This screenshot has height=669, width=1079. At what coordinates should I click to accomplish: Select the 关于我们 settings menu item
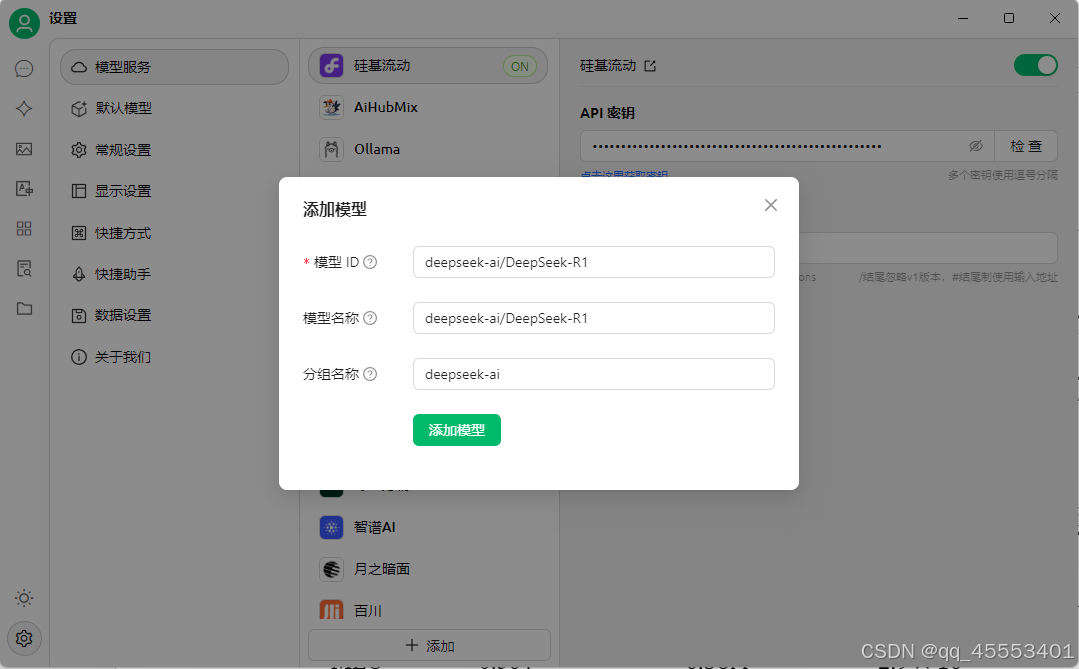(174, 357)
